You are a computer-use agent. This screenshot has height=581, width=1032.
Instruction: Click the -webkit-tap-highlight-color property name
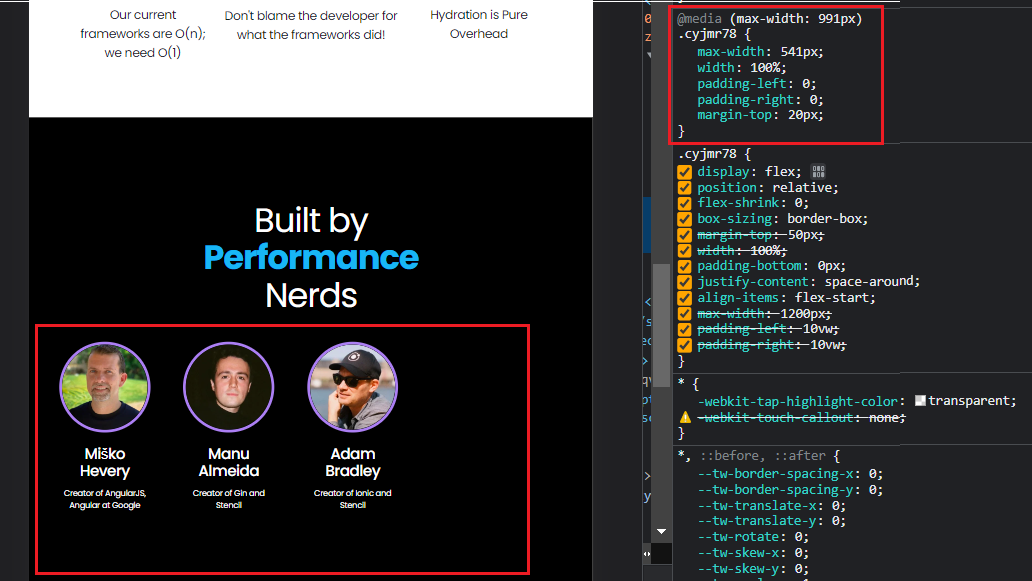[797, 401]
